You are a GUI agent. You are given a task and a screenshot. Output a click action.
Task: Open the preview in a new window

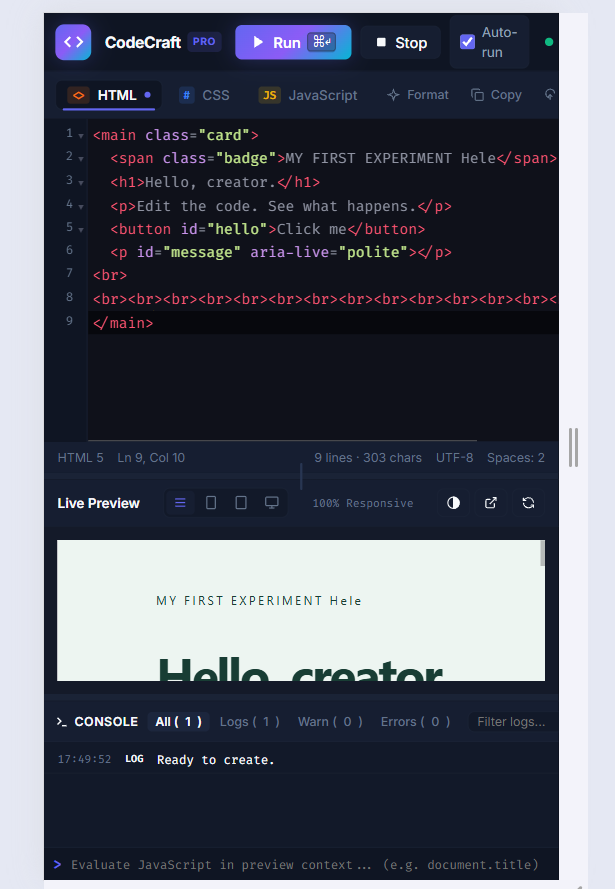pyautogui.click(x=491, y=503)
